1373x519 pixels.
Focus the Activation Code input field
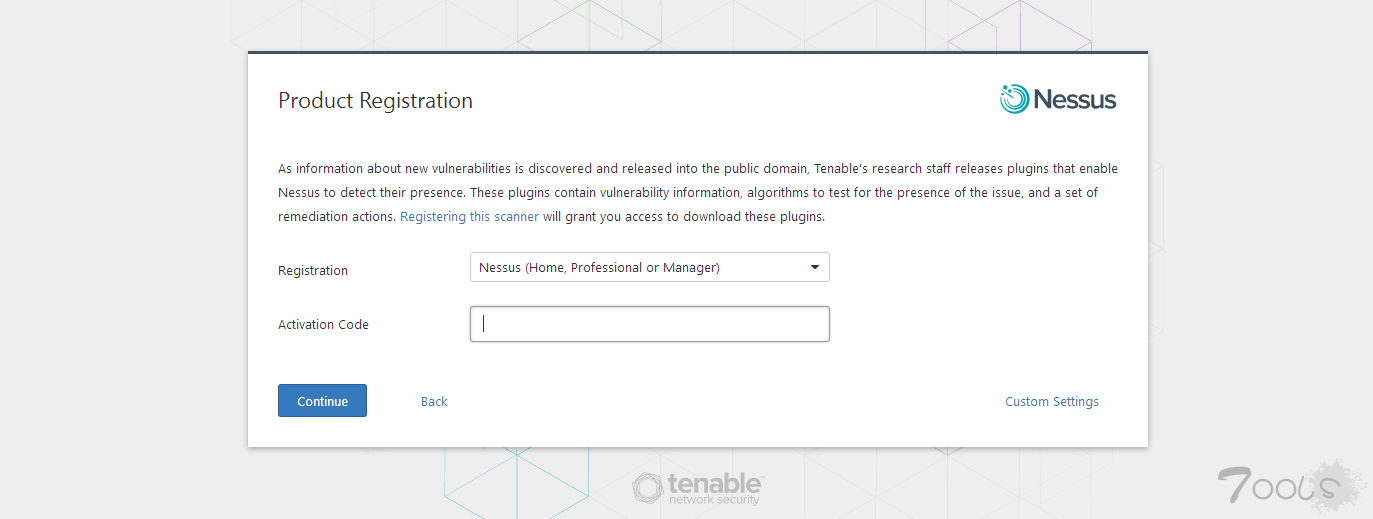pos(650,324)
